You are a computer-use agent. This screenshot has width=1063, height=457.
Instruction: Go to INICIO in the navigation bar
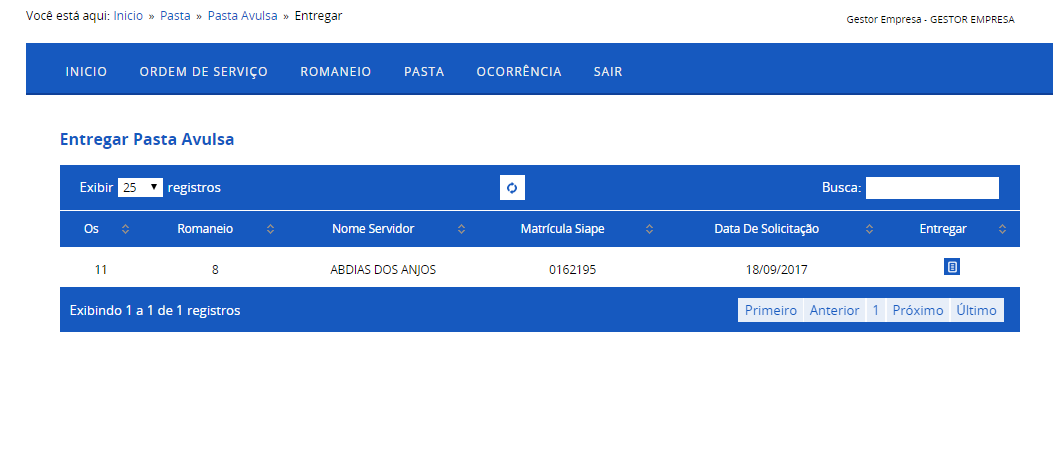pyautogui.click(x=86, y=71)
